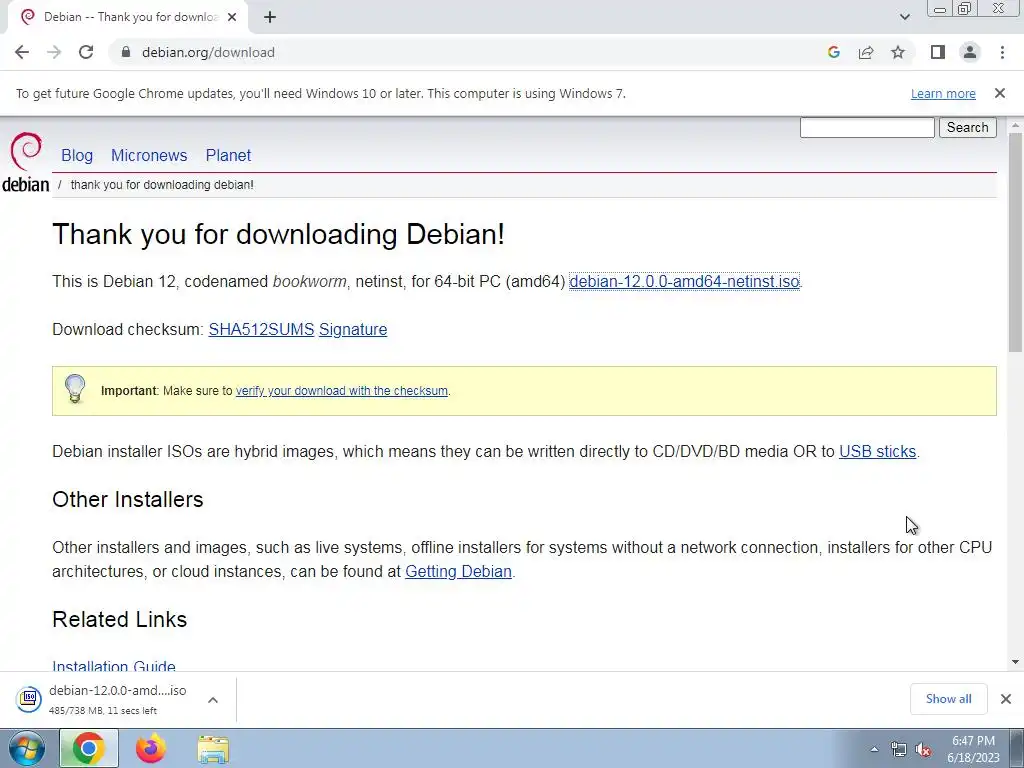
Task: Click the ISO file icon in downloads bar
Action: 29,699
